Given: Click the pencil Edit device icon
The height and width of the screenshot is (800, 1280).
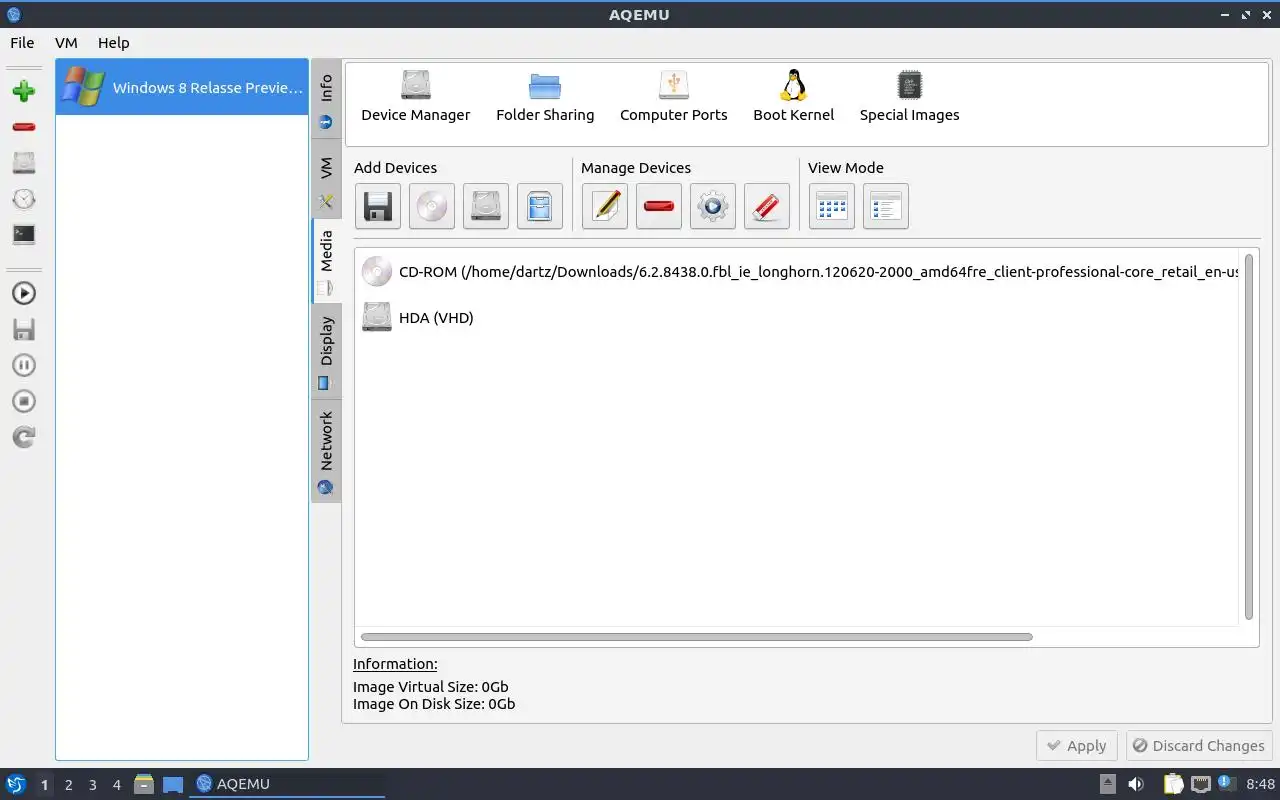Looking at the screenshot, I should coord(605,206).
